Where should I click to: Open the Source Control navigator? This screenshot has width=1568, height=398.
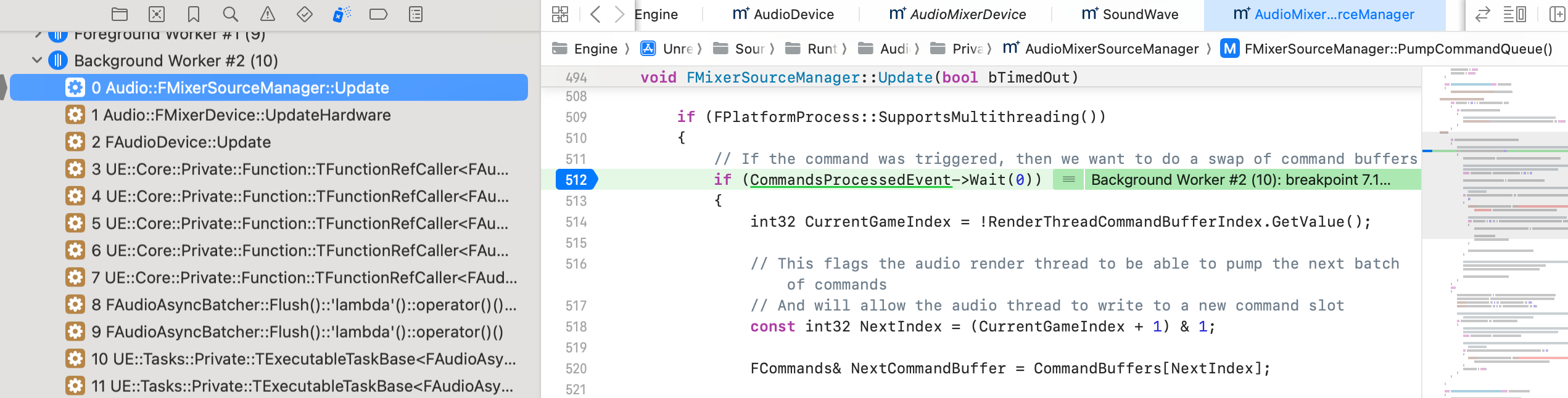pyautogui.click(x=157, y=14)
